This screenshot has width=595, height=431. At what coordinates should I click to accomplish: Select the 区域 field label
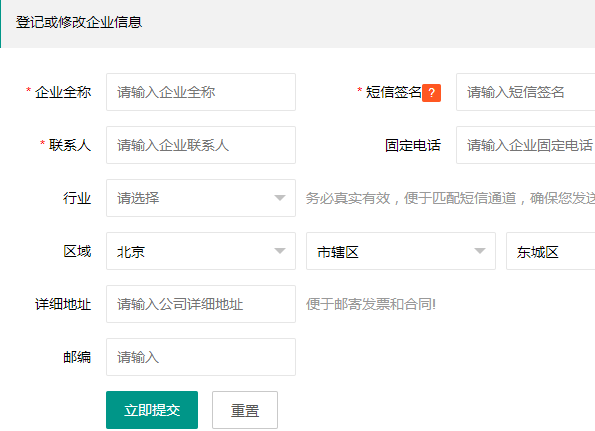point(77,251)
